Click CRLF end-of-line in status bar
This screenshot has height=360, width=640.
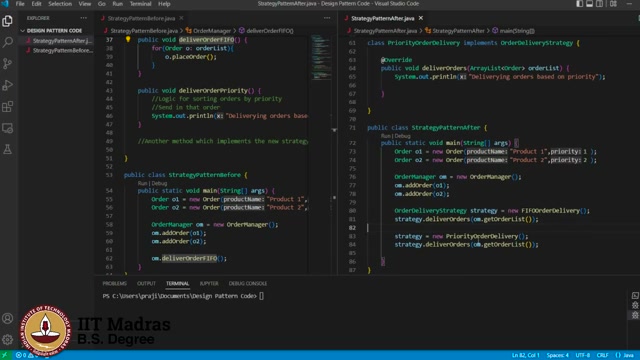(x=602, y=355)
